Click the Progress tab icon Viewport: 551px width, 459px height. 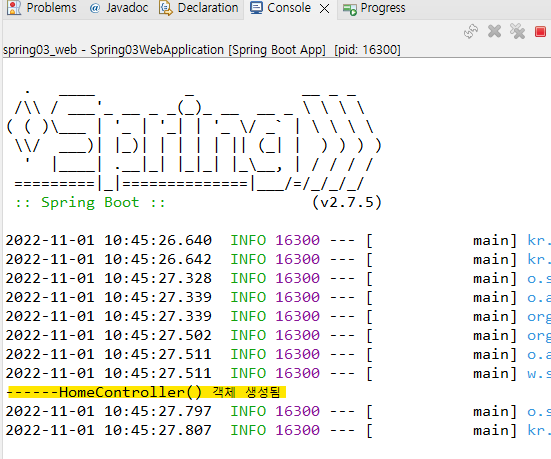tap(350, 9)
